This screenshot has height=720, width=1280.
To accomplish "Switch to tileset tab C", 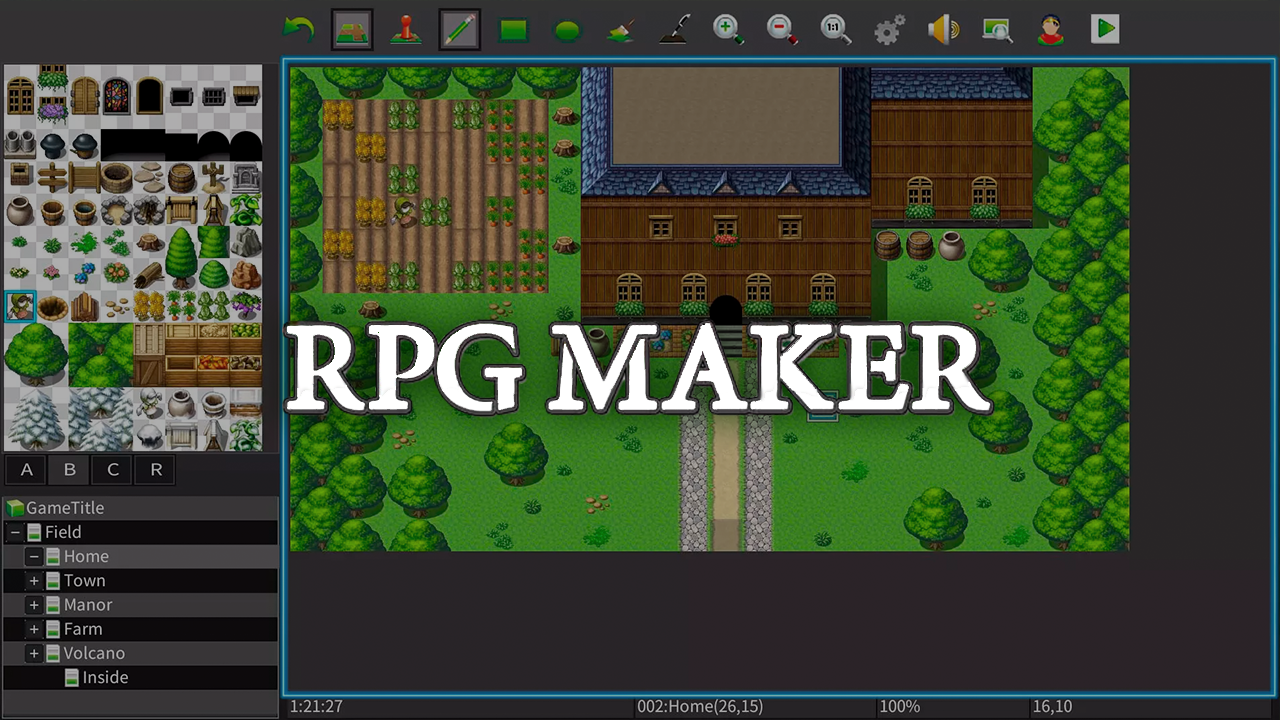I will (x=113, y=469).
